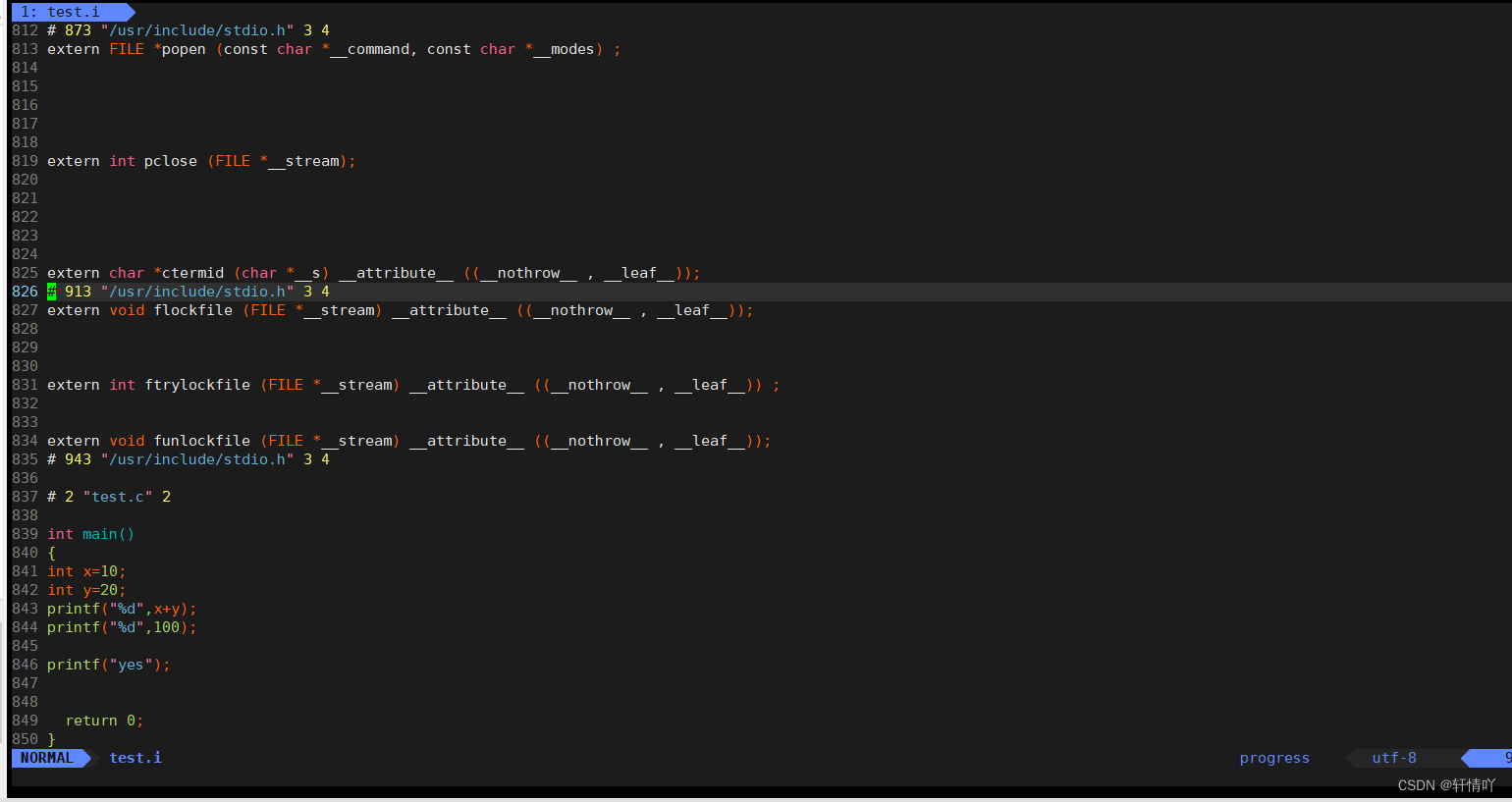Click the green cursor block on line 826

click(x=51, y=292)
